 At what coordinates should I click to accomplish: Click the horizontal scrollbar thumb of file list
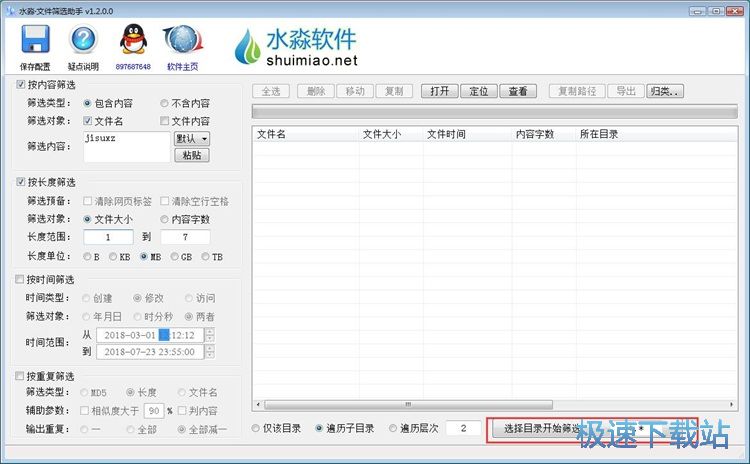(408, 405)
